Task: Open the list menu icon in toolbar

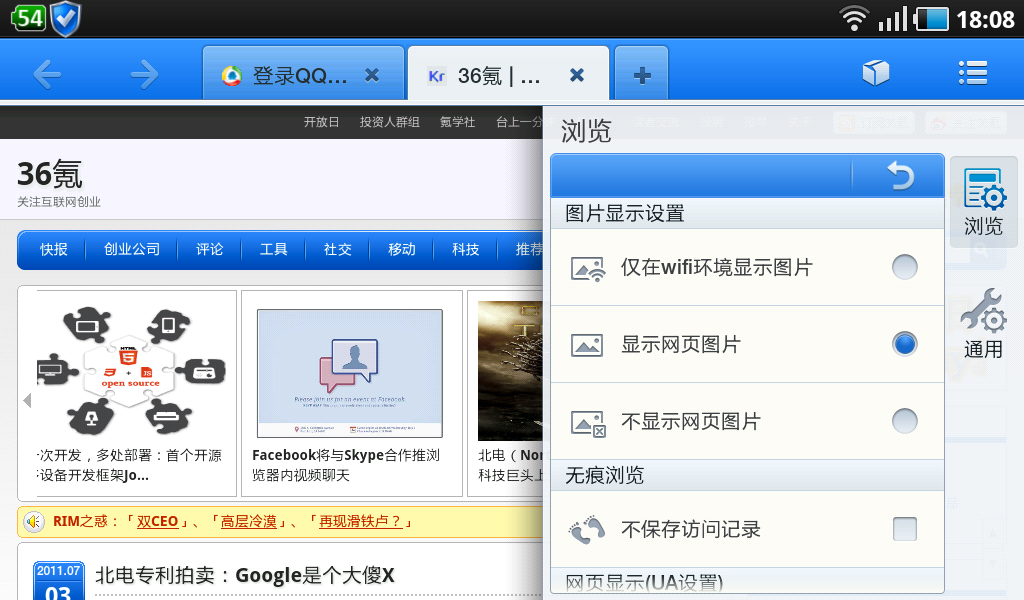Action: 972,72
